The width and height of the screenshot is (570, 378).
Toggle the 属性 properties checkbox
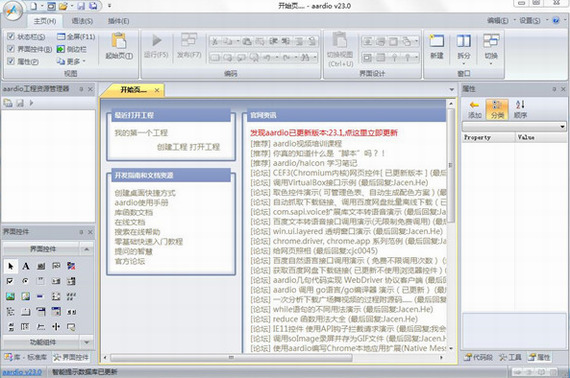[x=11, y=61]
